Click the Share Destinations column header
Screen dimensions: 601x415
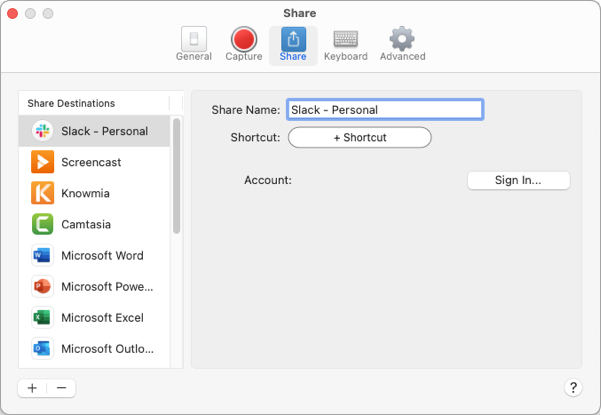point(94,103)
